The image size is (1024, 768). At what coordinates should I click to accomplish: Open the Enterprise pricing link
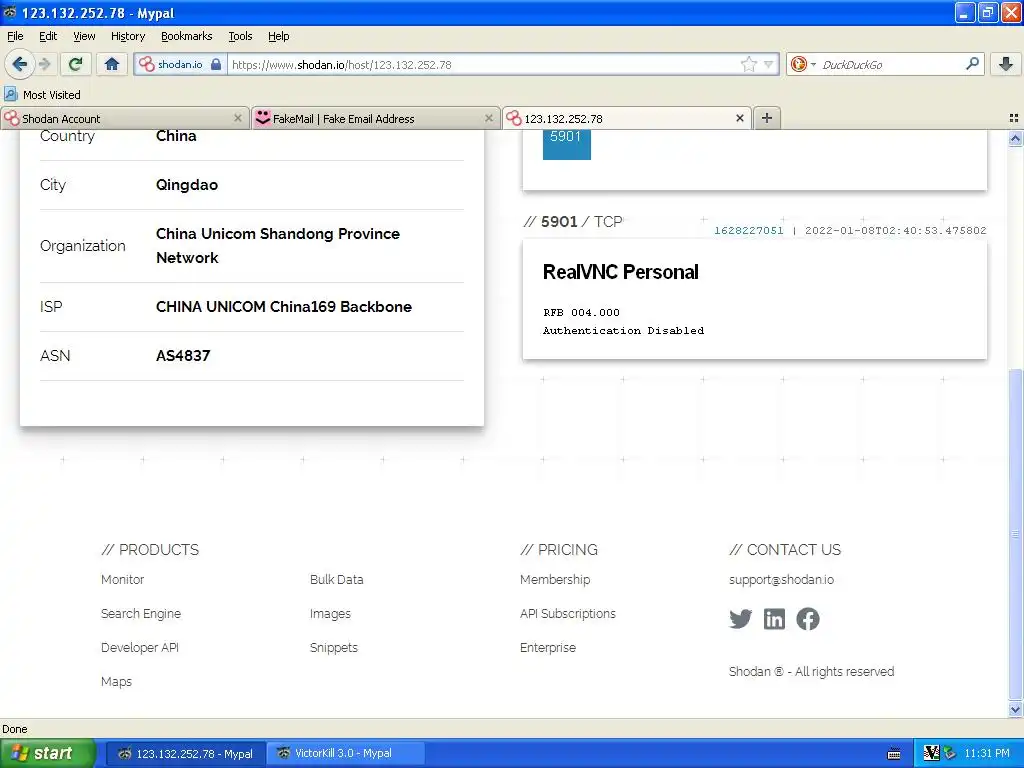[548, 647]
